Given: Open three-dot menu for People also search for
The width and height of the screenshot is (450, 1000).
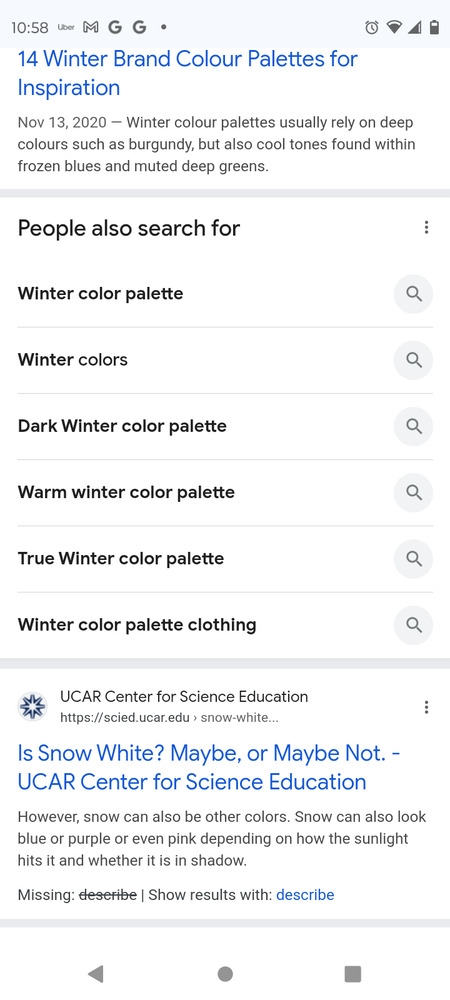Looking at the screenshot, I should pyautogui.click(x=426, y=228).
